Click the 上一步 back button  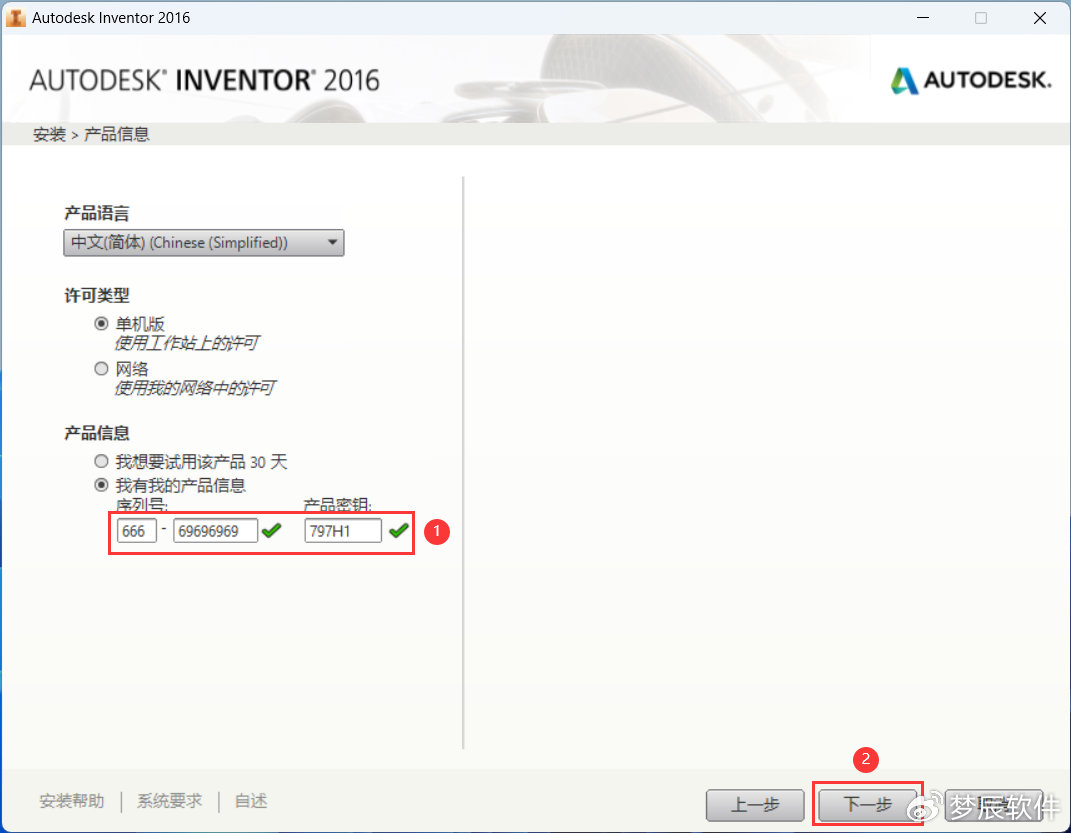[755, 805]
